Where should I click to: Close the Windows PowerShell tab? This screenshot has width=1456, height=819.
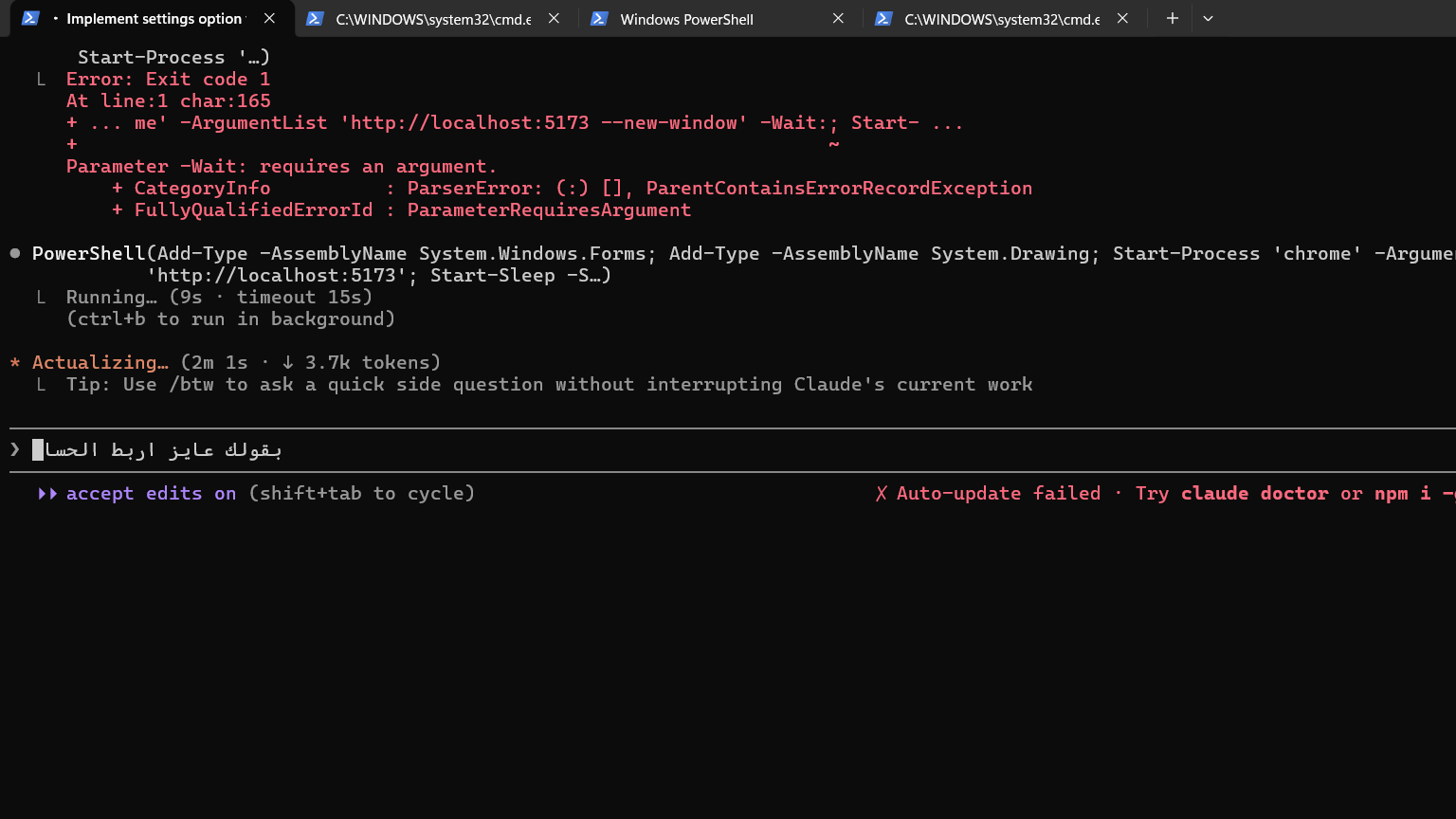(x=838, y=18)
